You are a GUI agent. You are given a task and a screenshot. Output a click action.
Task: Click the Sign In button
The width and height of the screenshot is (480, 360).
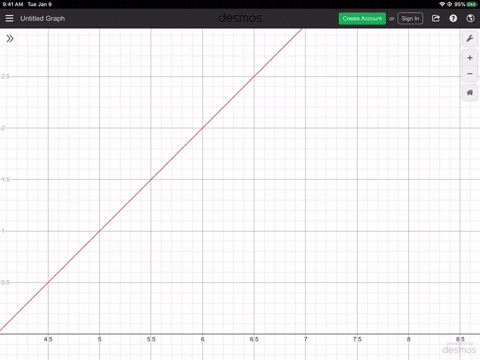(410, 18)
